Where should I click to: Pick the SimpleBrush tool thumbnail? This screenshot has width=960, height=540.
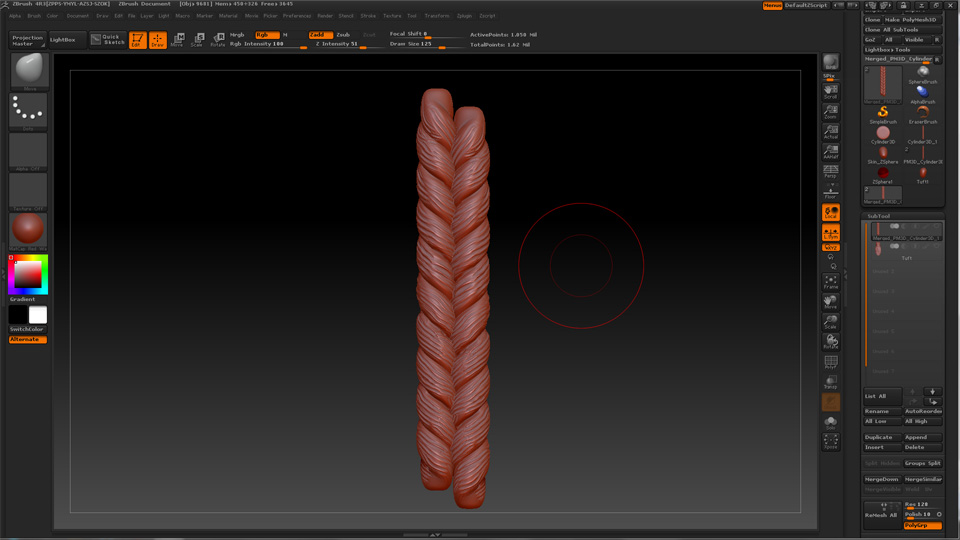point(883,114)
